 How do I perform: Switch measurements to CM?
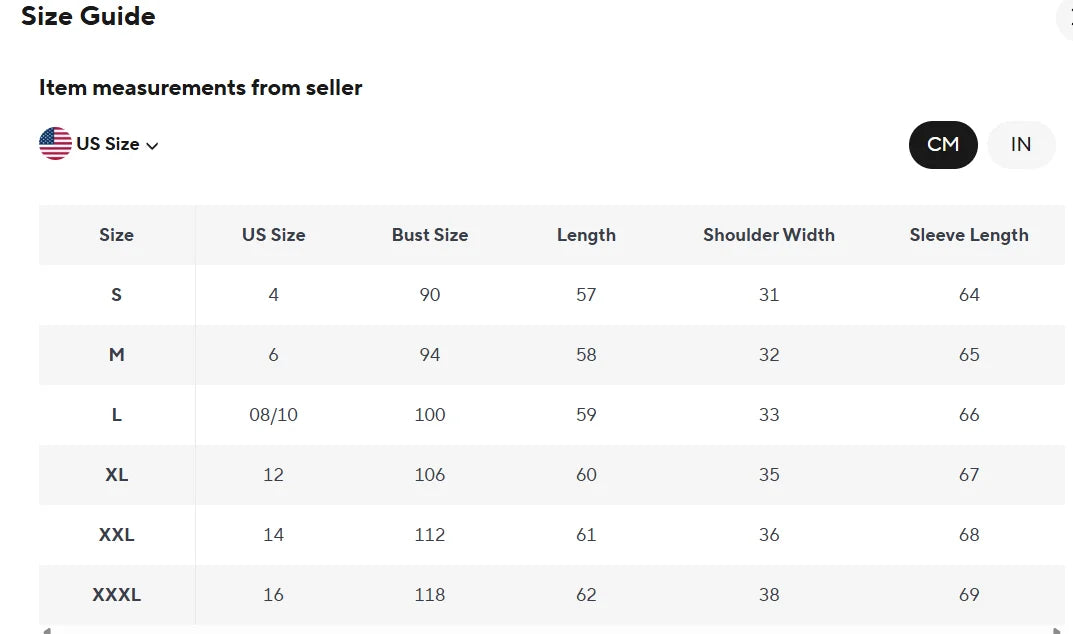[942, 144]
